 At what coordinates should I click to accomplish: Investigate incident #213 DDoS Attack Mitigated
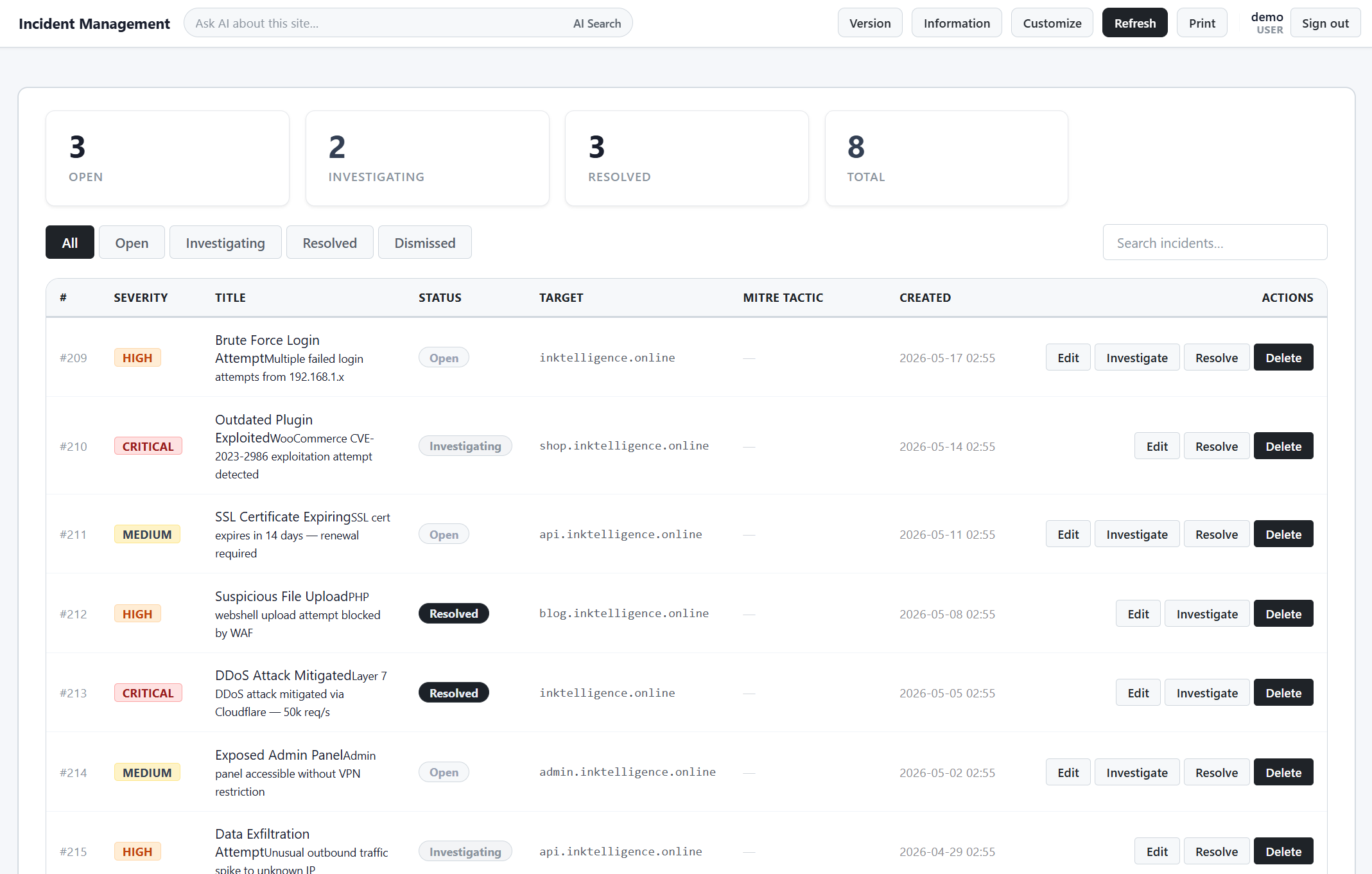coord(1206,693)
